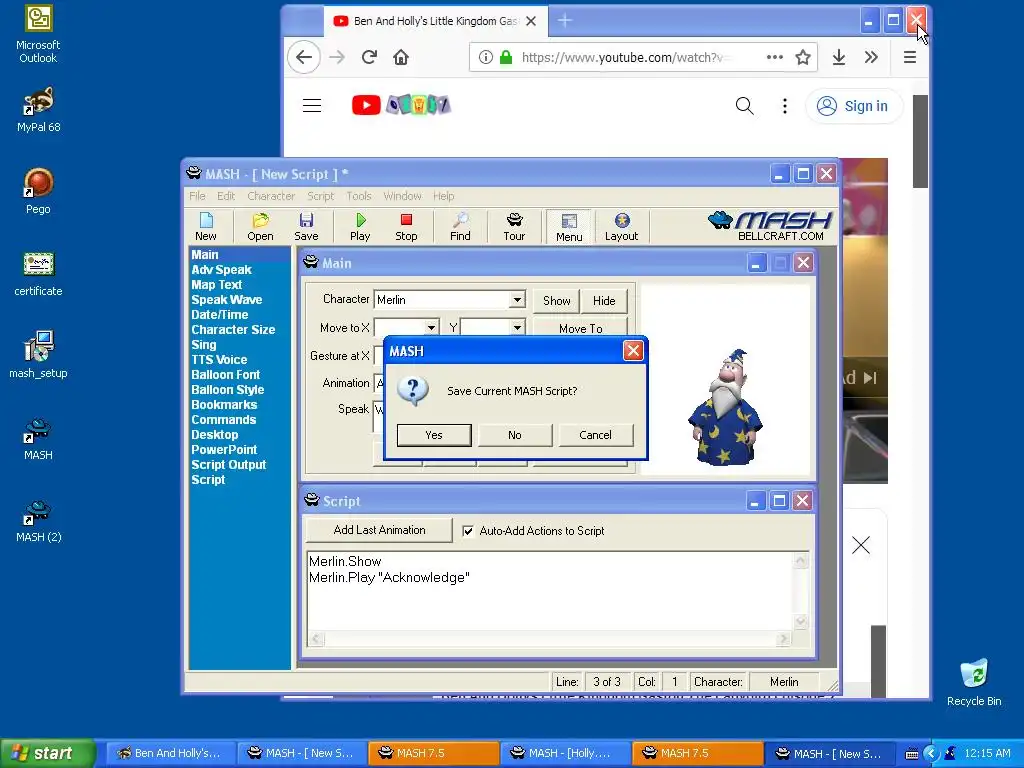Click the MyPal 68 desktop icon
Viewport: 1024px width, 768px height.
tap(38, 109)
